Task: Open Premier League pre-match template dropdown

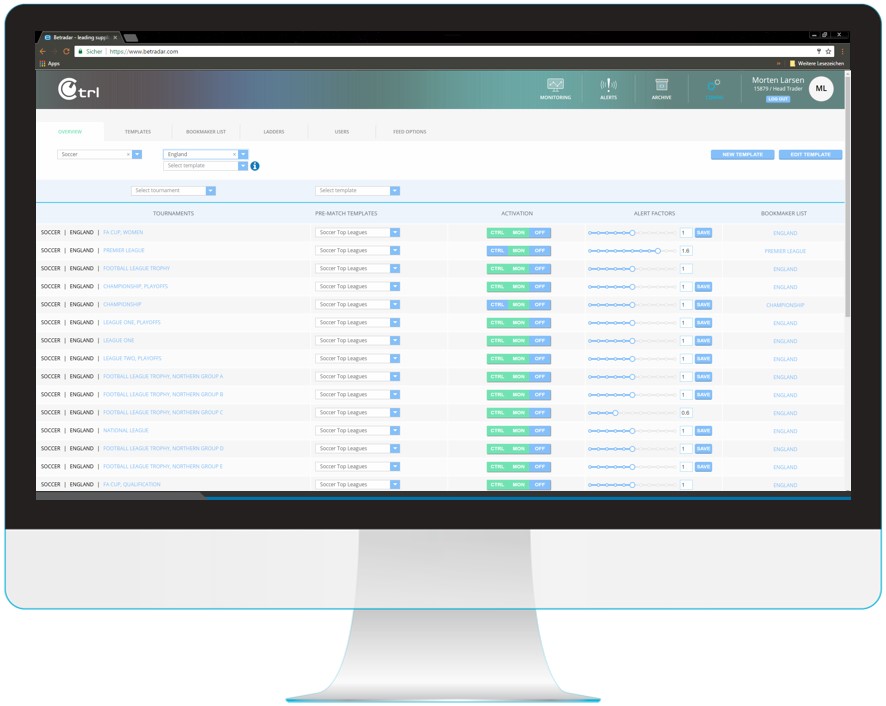Action: [x=395, y=251]
